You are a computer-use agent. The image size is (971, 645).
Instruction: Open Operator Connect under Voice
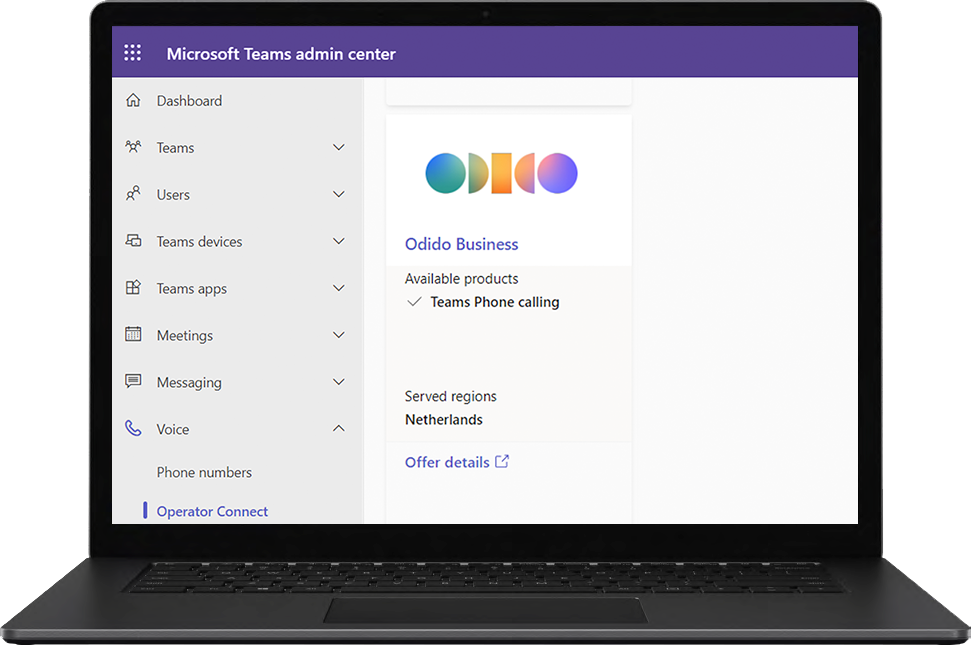pos(212,511)
